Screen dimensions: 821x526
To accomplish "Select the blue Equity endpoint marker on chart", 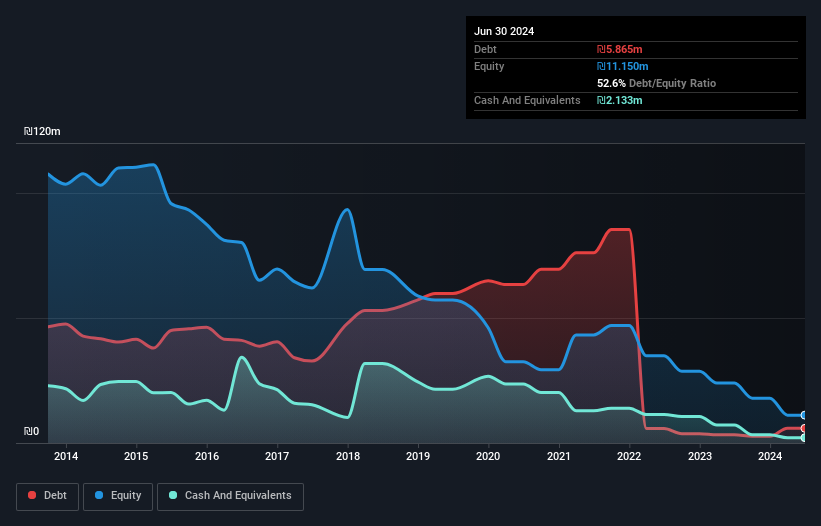I will pos(804,415).
